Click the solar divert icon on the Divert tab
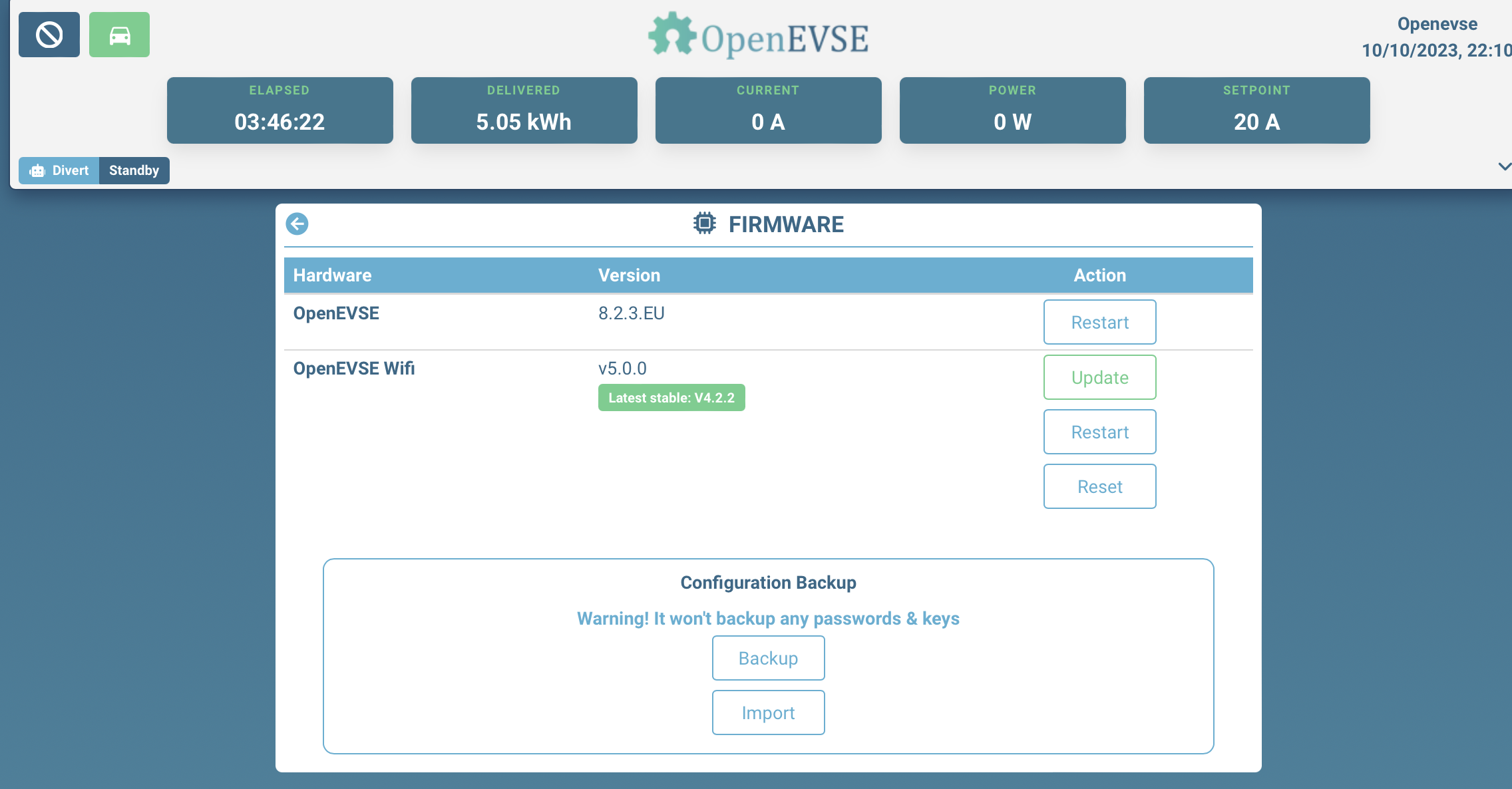 click(x=37, y=170)
